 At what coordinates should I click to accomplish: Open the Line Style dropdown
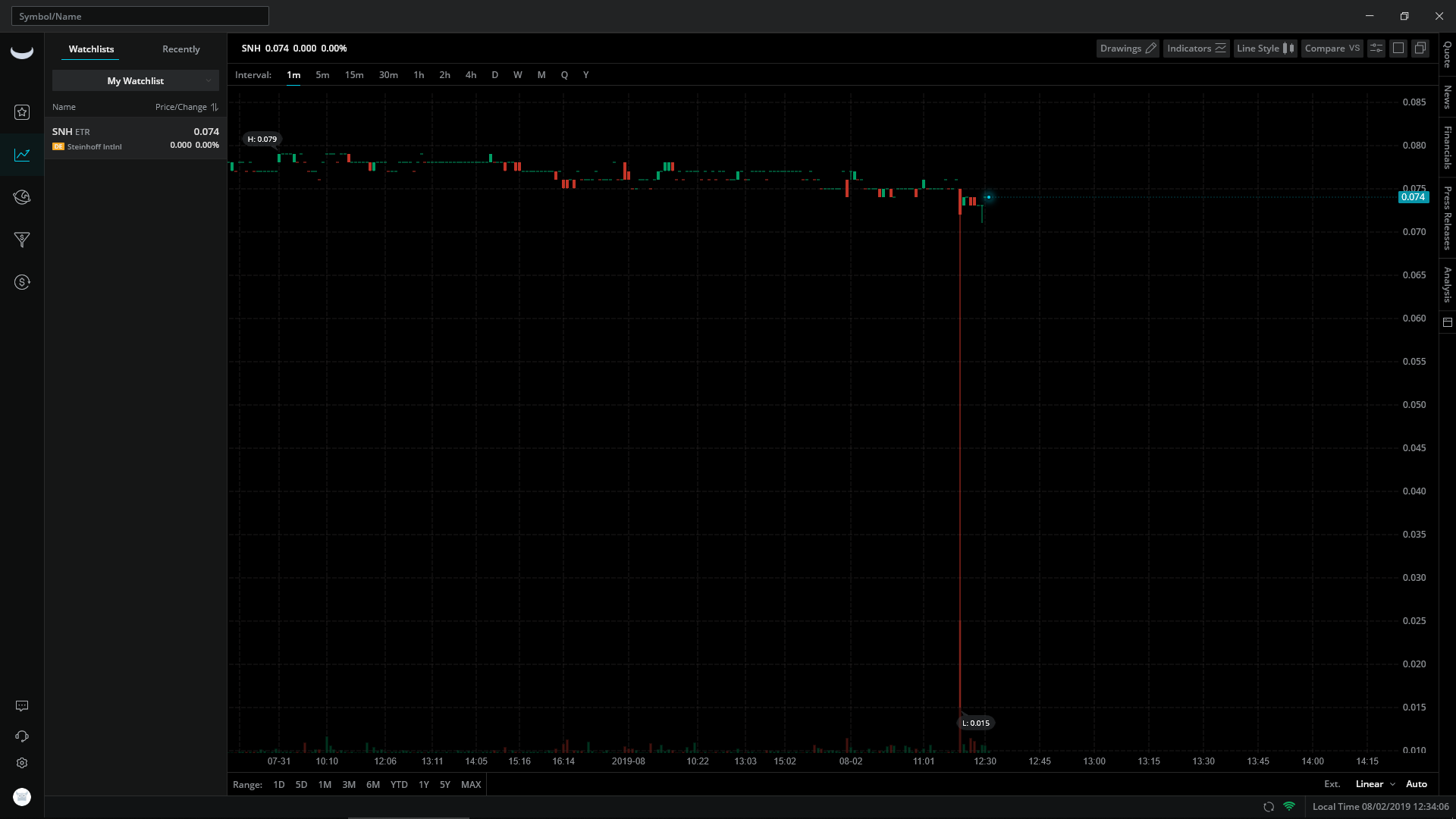tap(1265, 49)
